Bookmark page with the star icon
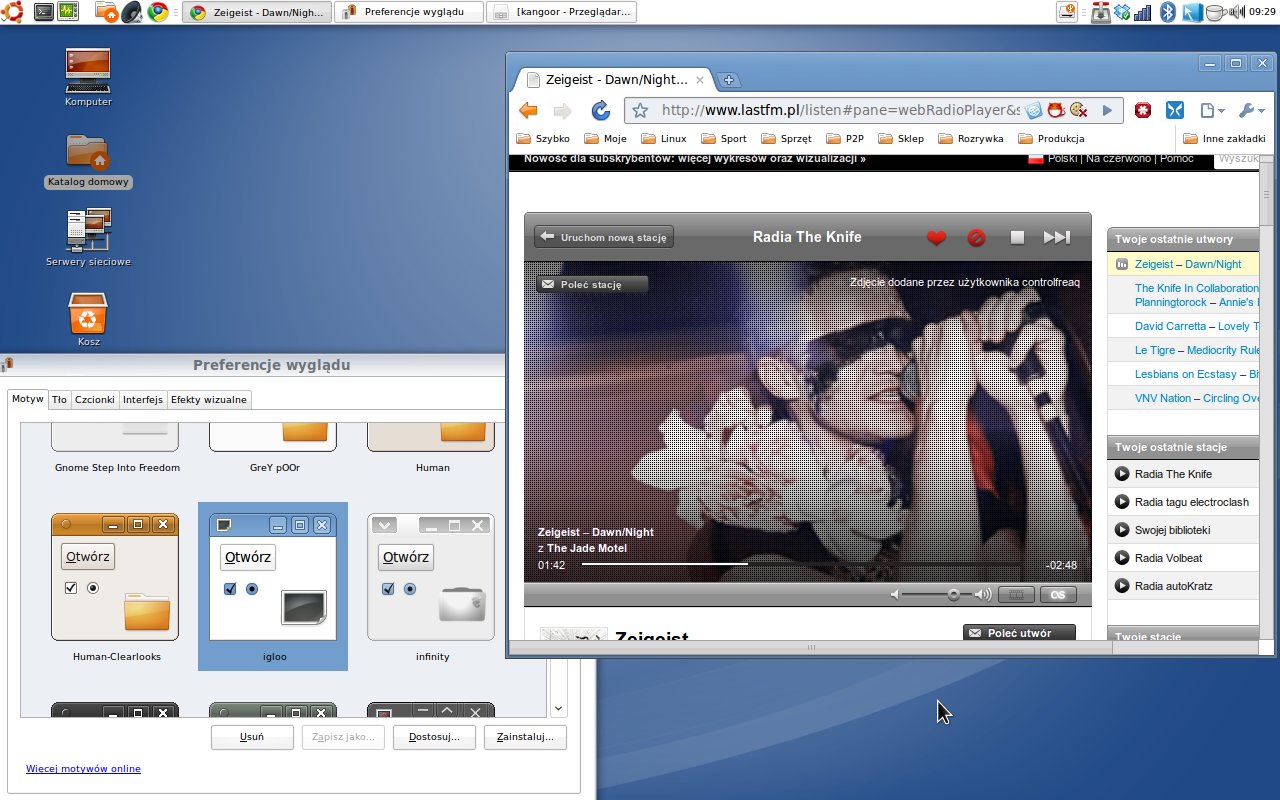 coord(640,110)
